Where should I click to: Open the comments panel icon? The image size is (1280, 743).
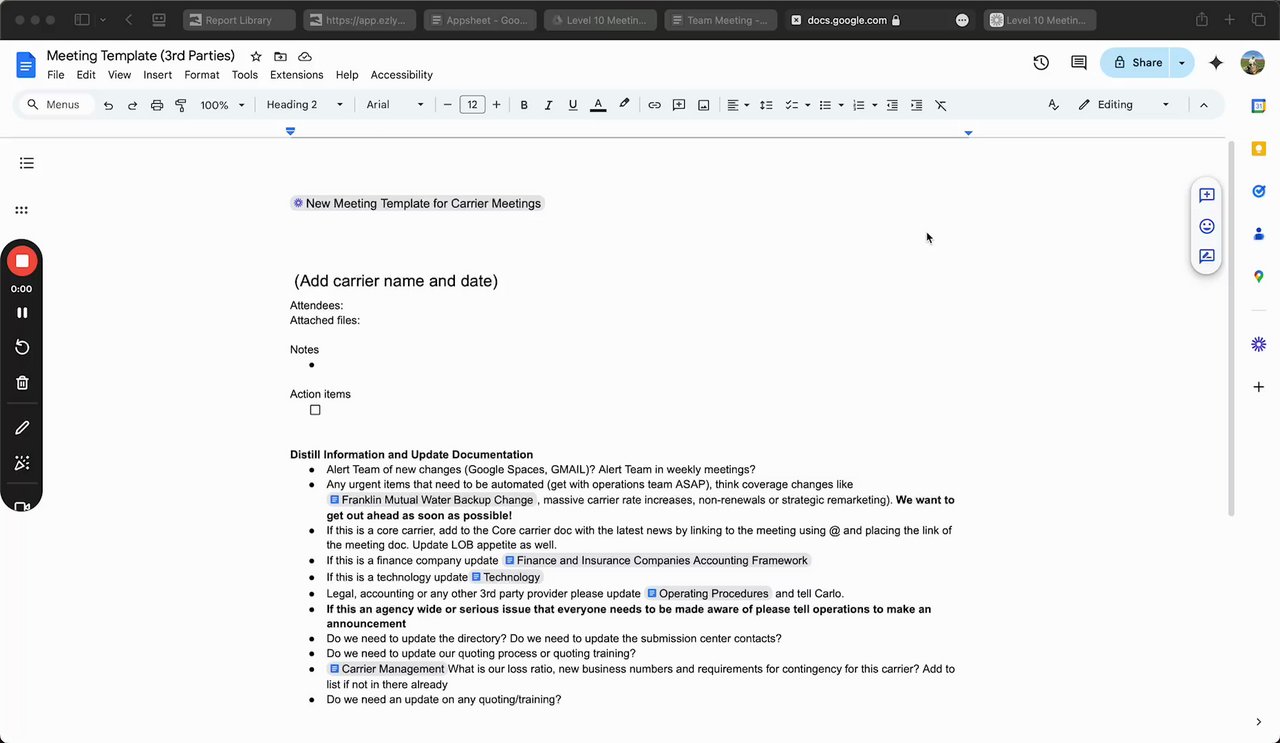1079,62
